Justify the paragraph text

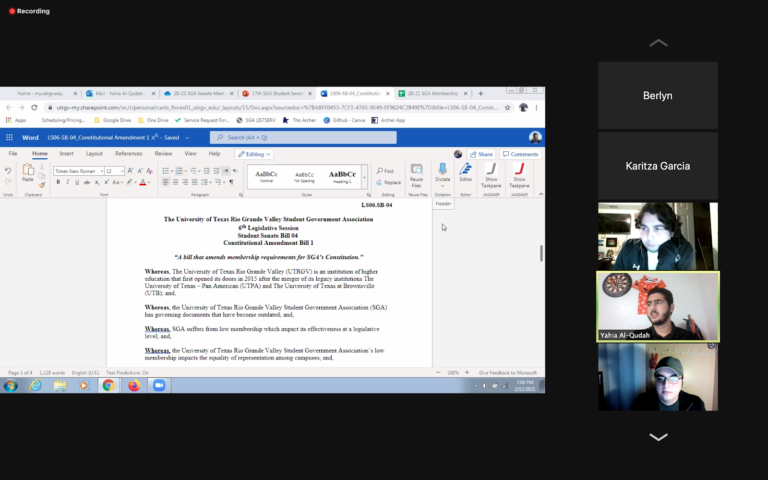pos(194,182)
